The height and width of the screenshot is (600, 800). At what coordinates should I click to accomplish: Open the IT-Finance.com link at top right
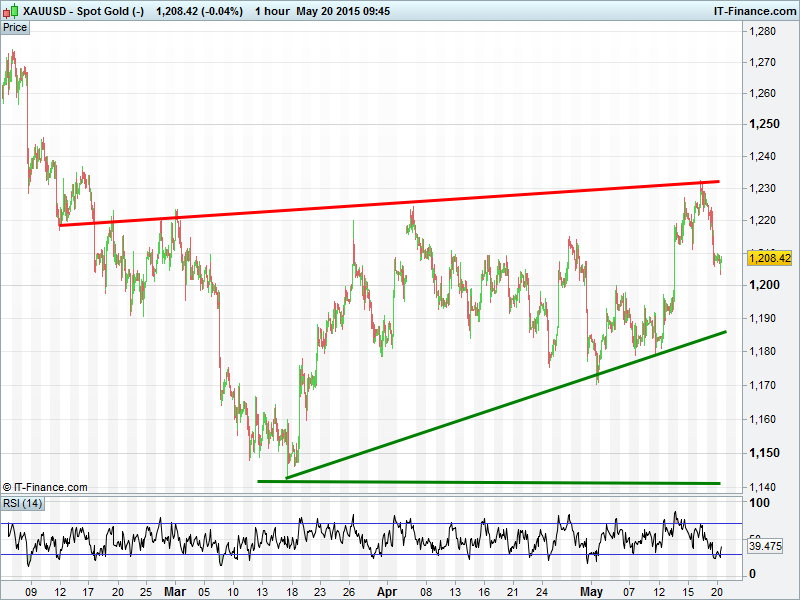pos(752,11)
